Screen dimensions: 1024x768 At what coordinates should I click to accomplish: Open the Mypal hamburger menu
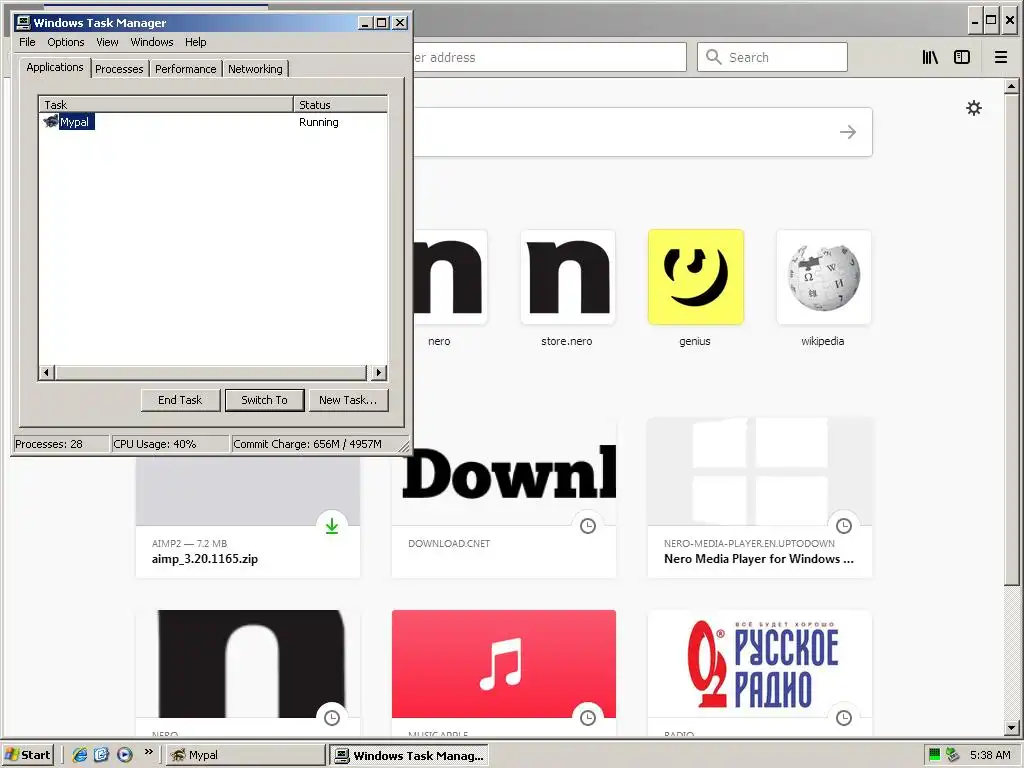click(x=1000, y=57)
